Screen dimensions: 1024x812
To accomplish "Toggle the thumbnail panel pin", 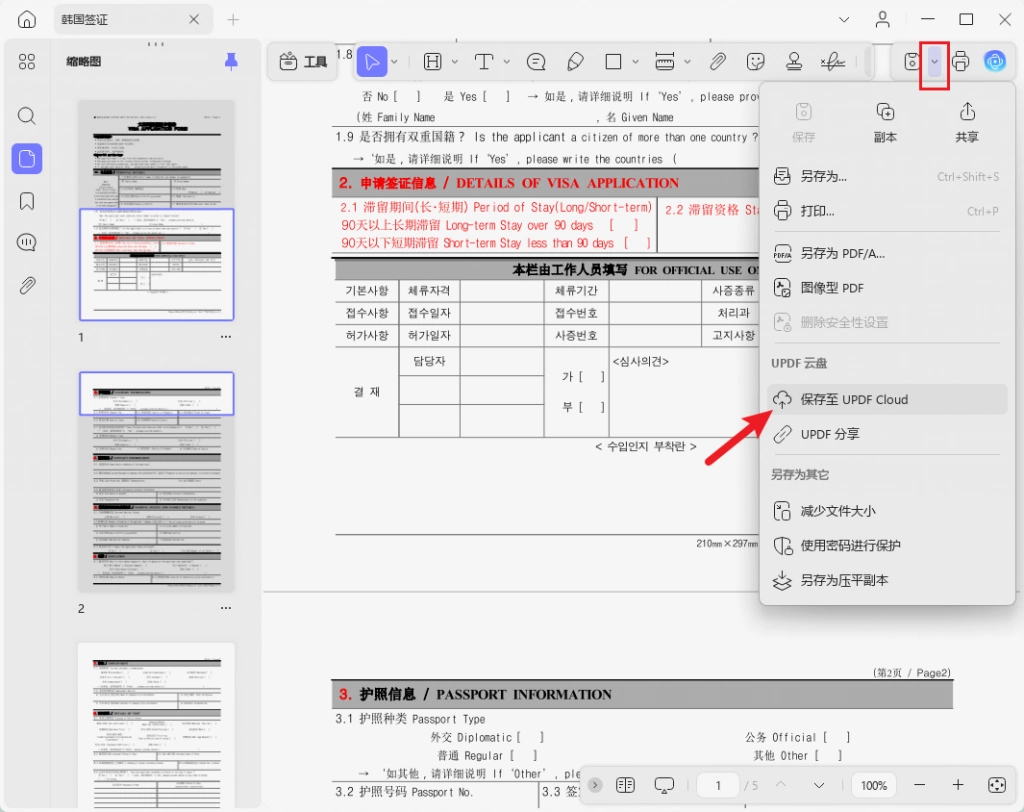I will pos(231,61).
